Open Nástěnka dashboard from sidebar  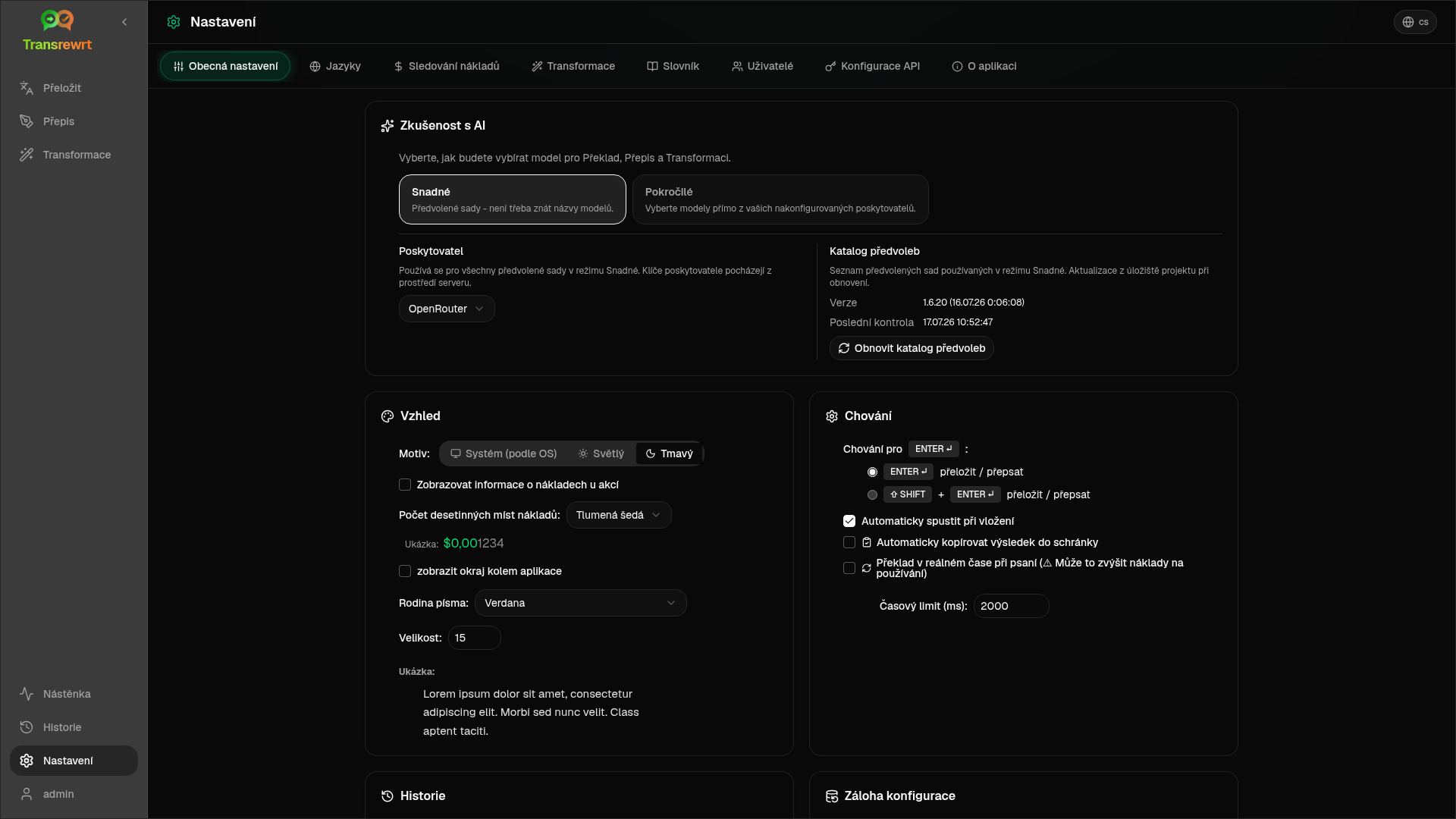coord(74,694)
